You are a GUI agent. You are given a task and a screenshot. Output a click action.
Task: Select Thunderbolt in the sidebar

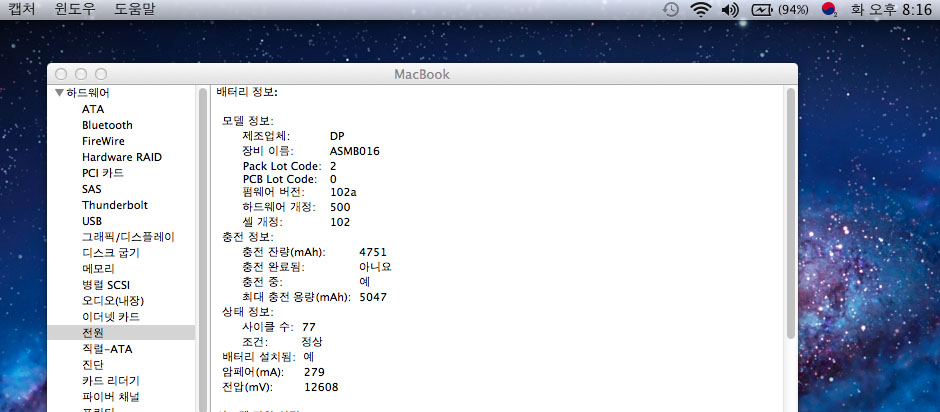tap(114, 205)
